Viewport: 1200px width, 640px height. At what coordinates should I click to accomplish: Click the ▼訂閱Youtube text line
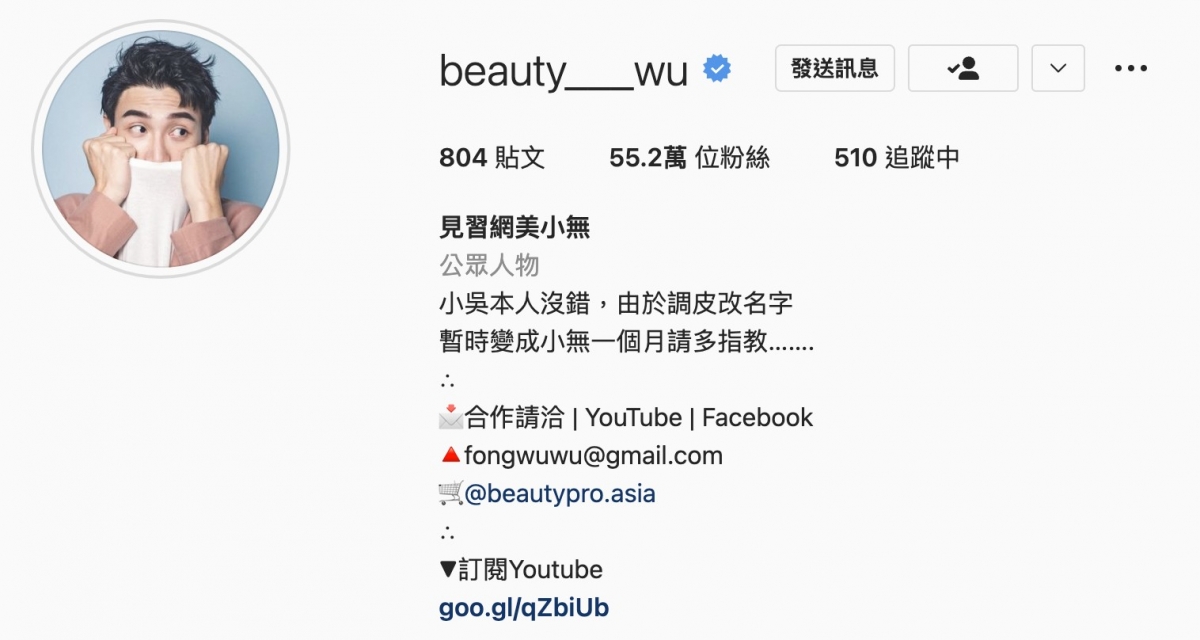click(x=521, y=570)
